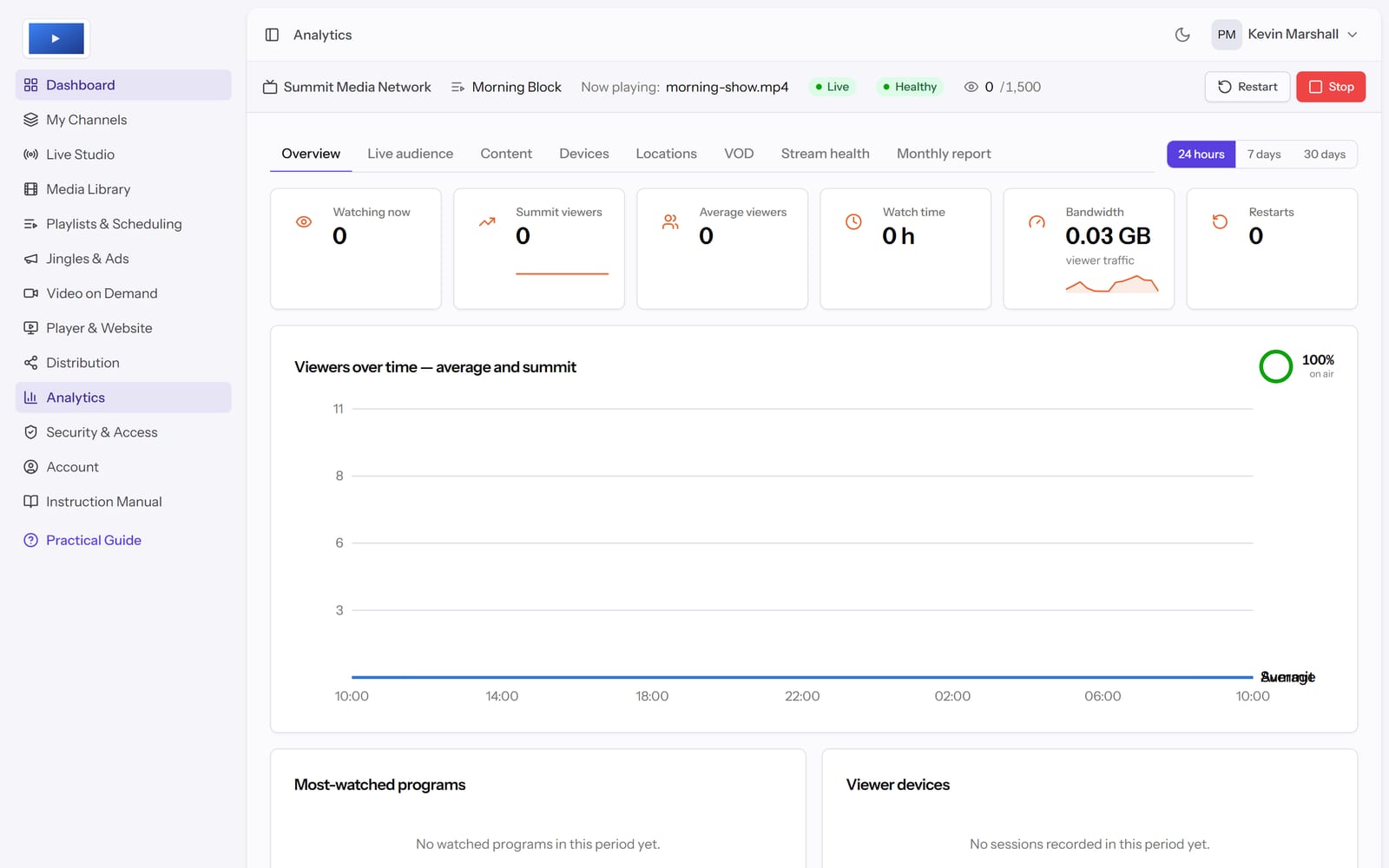
Task: Click the Practical Guide question icon
Action: tap(31, 540)
